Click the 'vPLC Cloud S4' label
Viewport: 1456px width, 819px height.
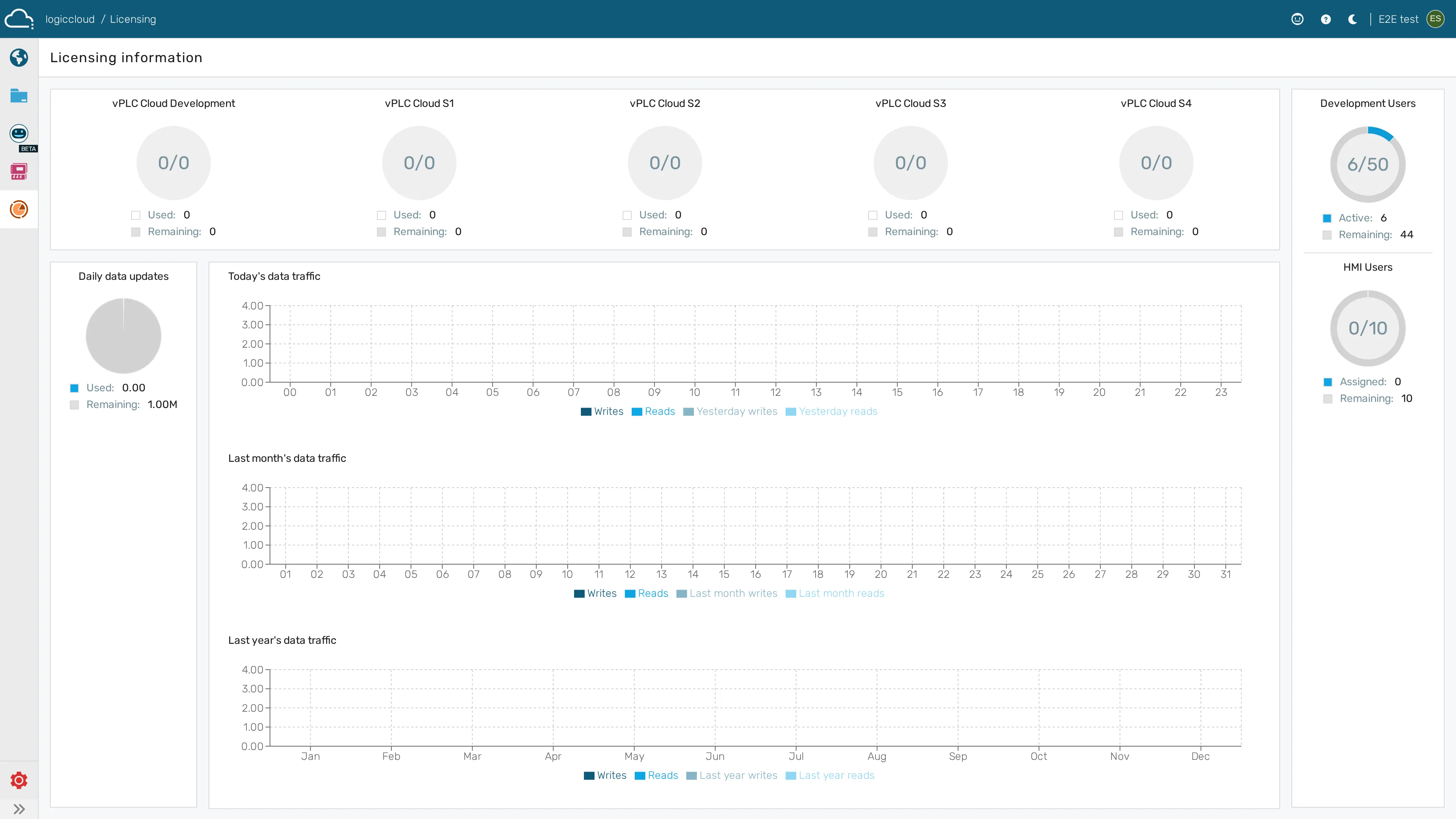[x=1156, y=103]
